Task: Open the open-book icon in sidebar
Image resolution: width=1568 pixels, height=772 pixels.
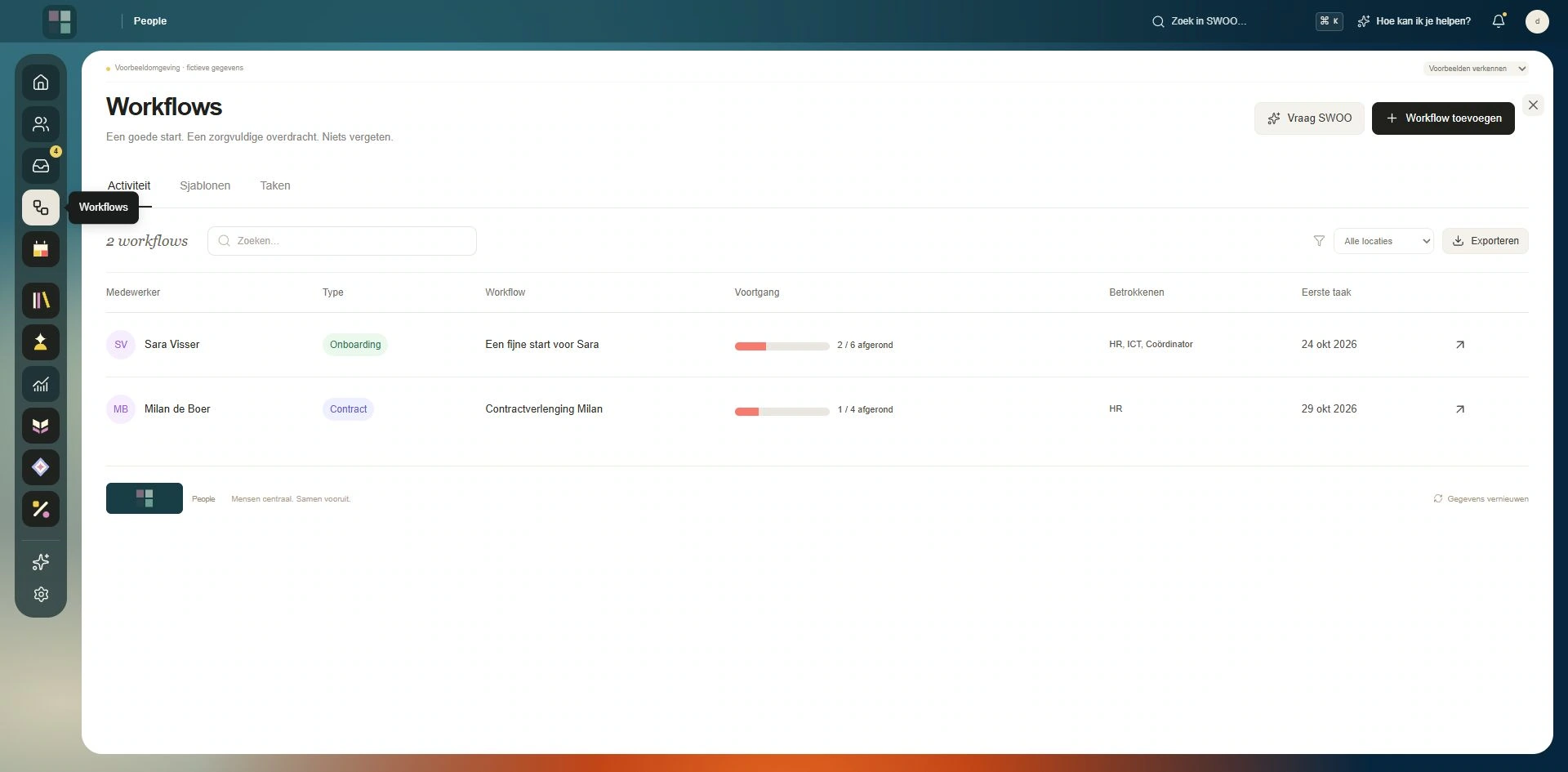Action: (x=41, y=426)
